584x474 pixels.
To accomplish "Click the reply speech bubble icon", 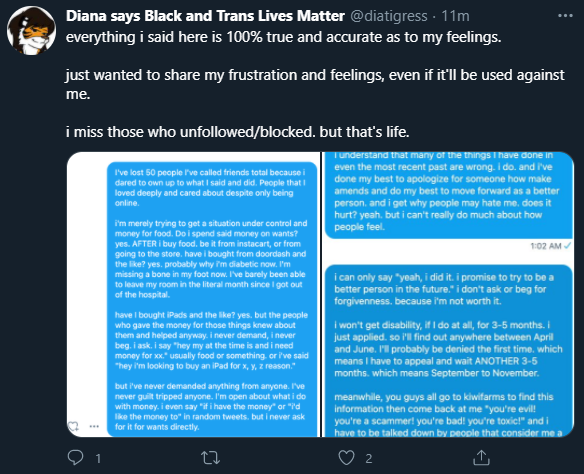I will tap(75, 458).
